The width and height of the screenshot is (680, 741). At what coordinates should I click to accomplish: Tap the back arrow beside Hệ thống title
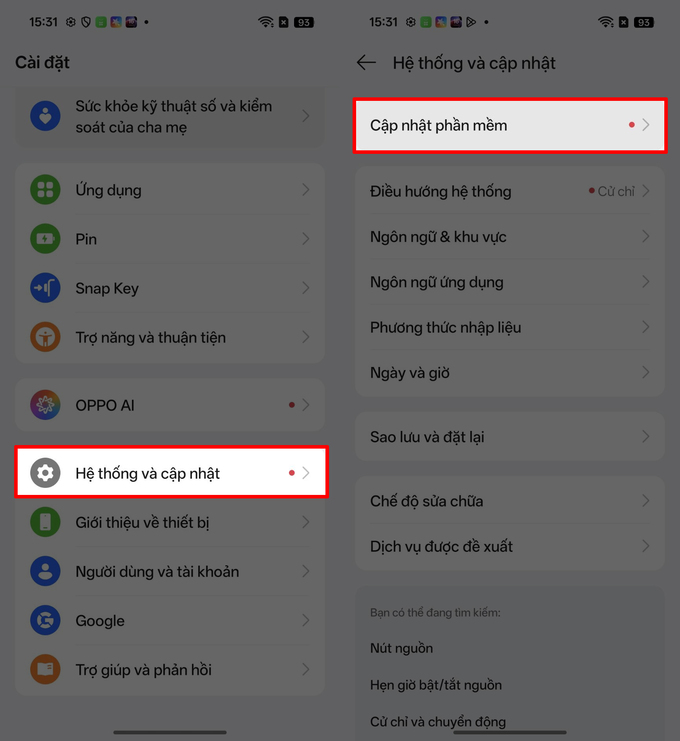pyautogui.click(x=366, y=62)
